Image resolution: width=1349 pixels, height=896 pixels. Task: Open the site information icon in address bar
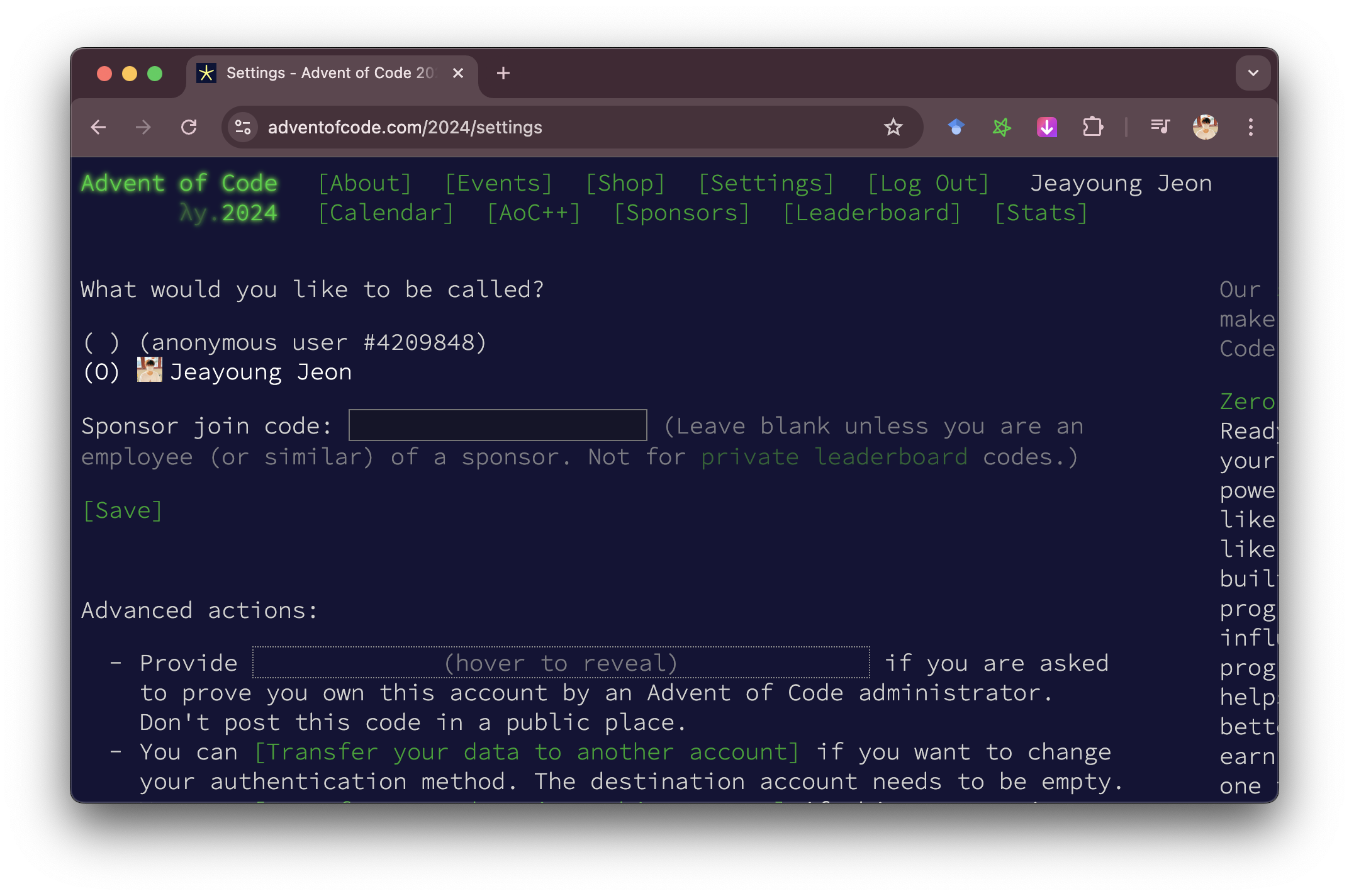[x=243, y=128]
